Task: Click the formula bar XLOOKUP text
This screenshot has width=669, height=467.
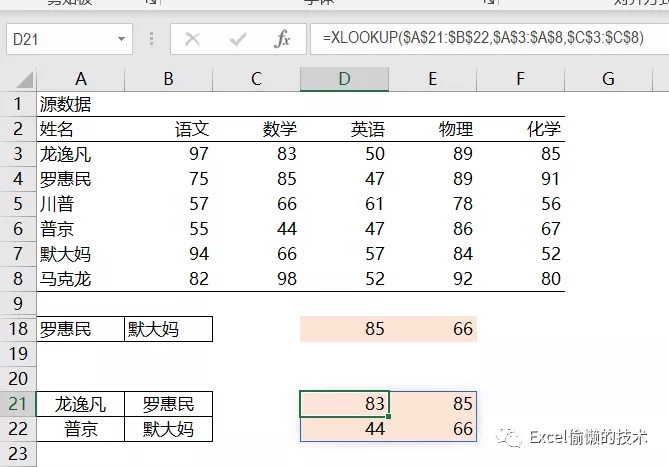Action: point(483,38)
